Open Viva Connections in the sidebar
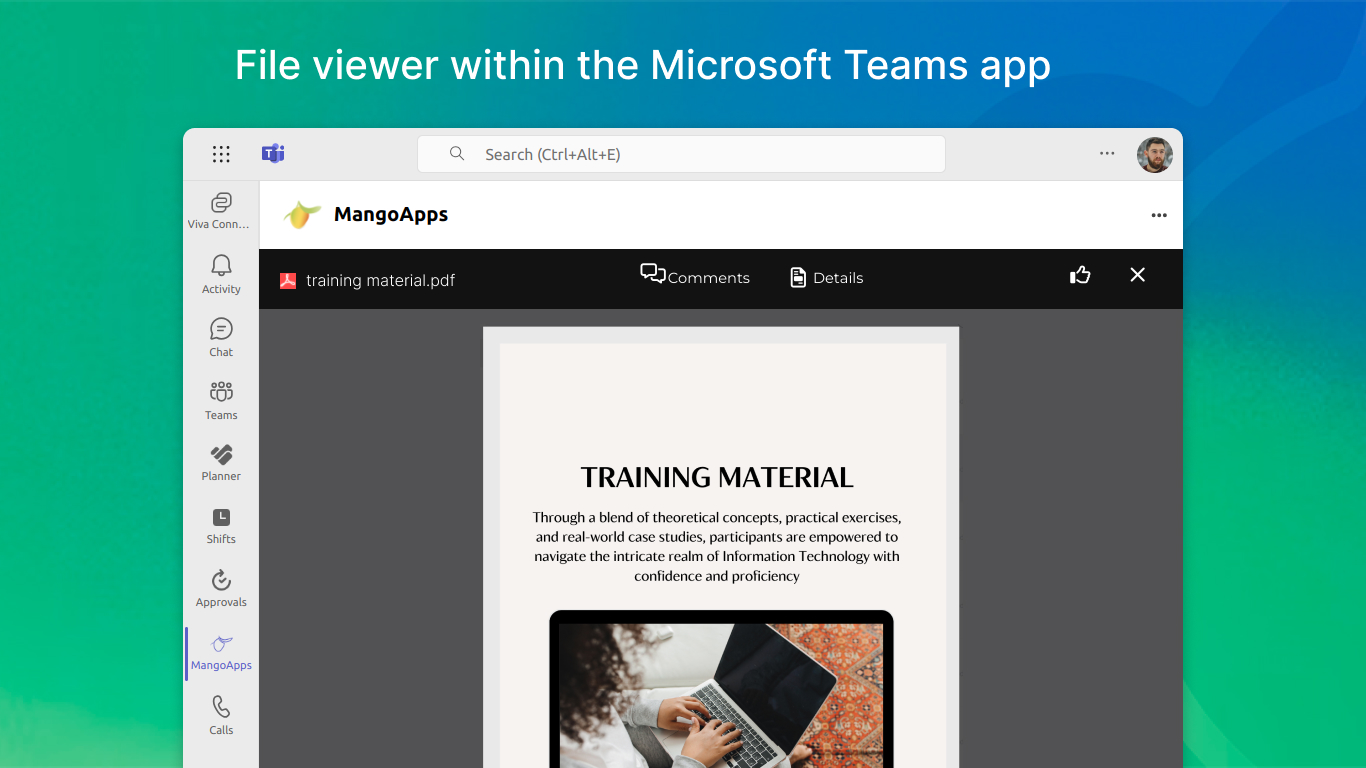Image resolution: width=1366 pixels, height=768 pixels. pyautogui.click(x=221, y=211)
